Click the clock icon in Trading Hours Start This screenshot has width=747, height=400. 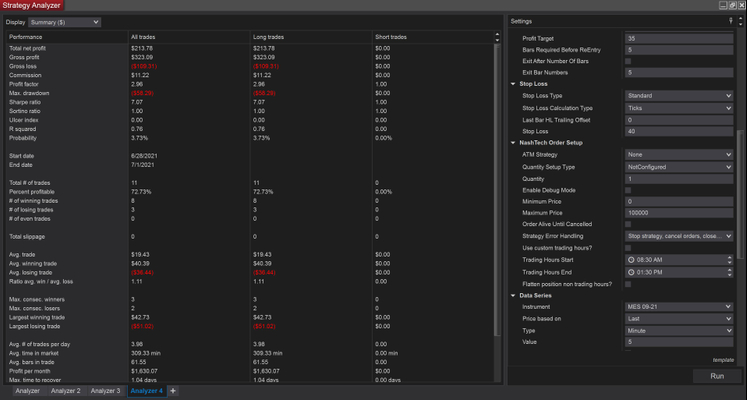point(630,259)
